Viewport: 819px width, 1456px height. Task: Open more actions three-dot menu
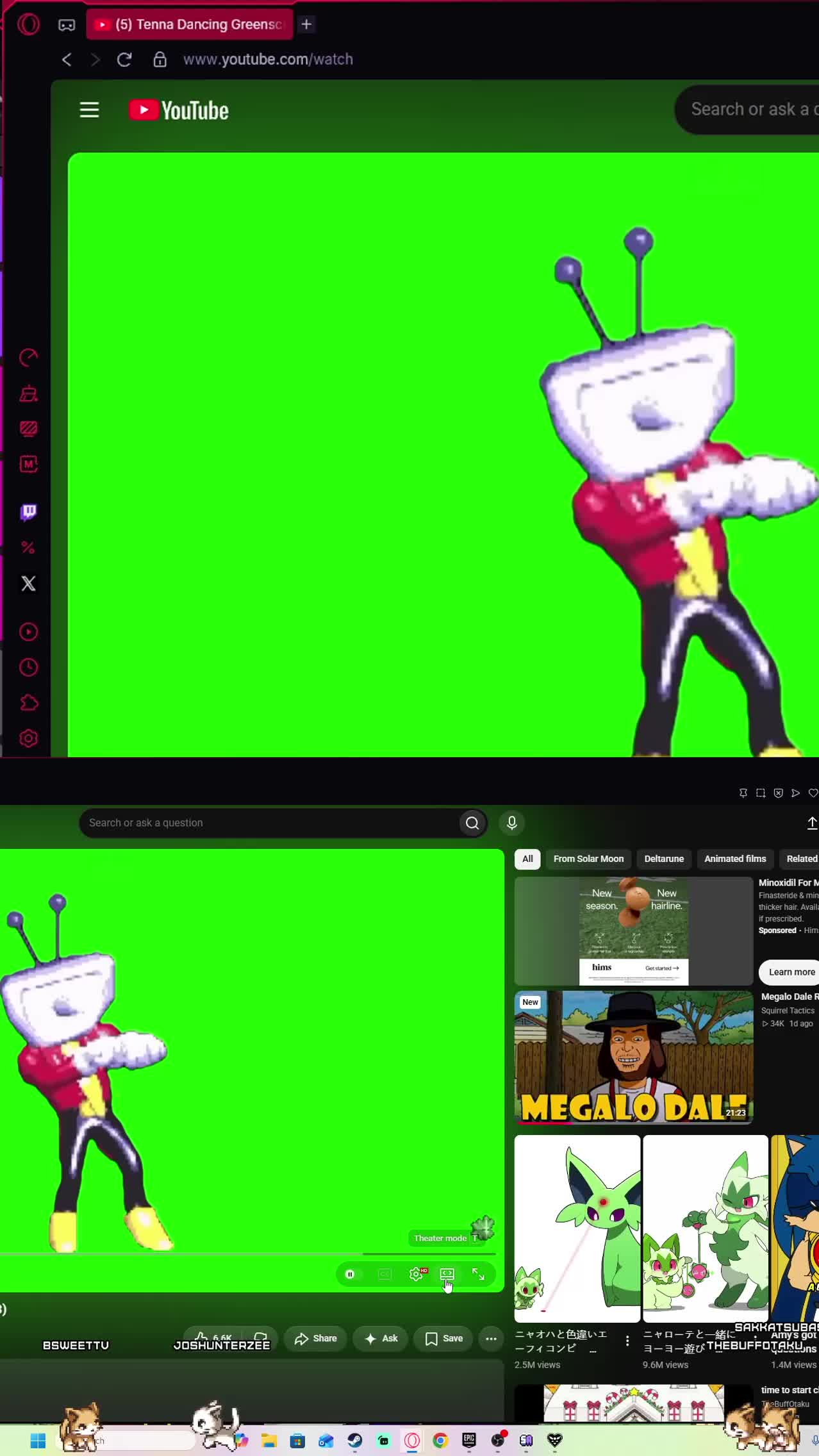(492, 1338)
